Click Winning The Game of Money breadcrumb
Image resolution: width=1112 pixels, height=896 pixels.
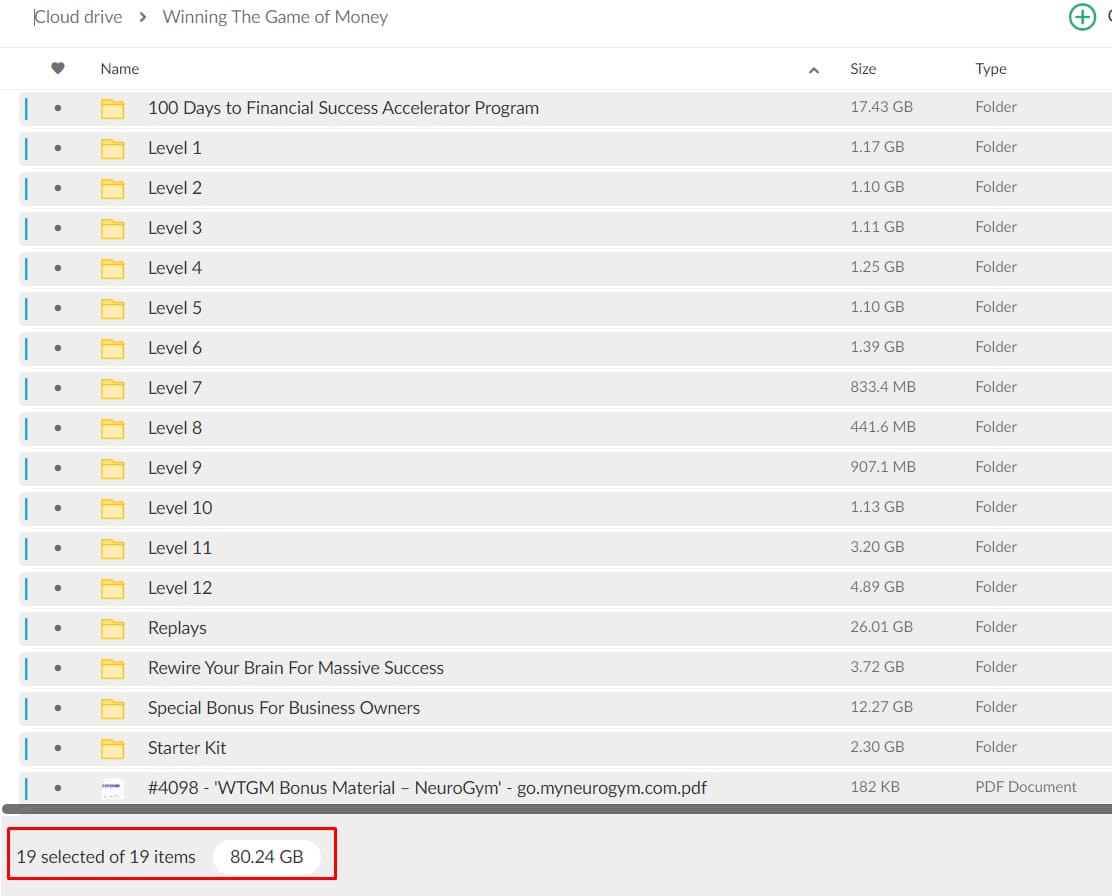(275, 17)
